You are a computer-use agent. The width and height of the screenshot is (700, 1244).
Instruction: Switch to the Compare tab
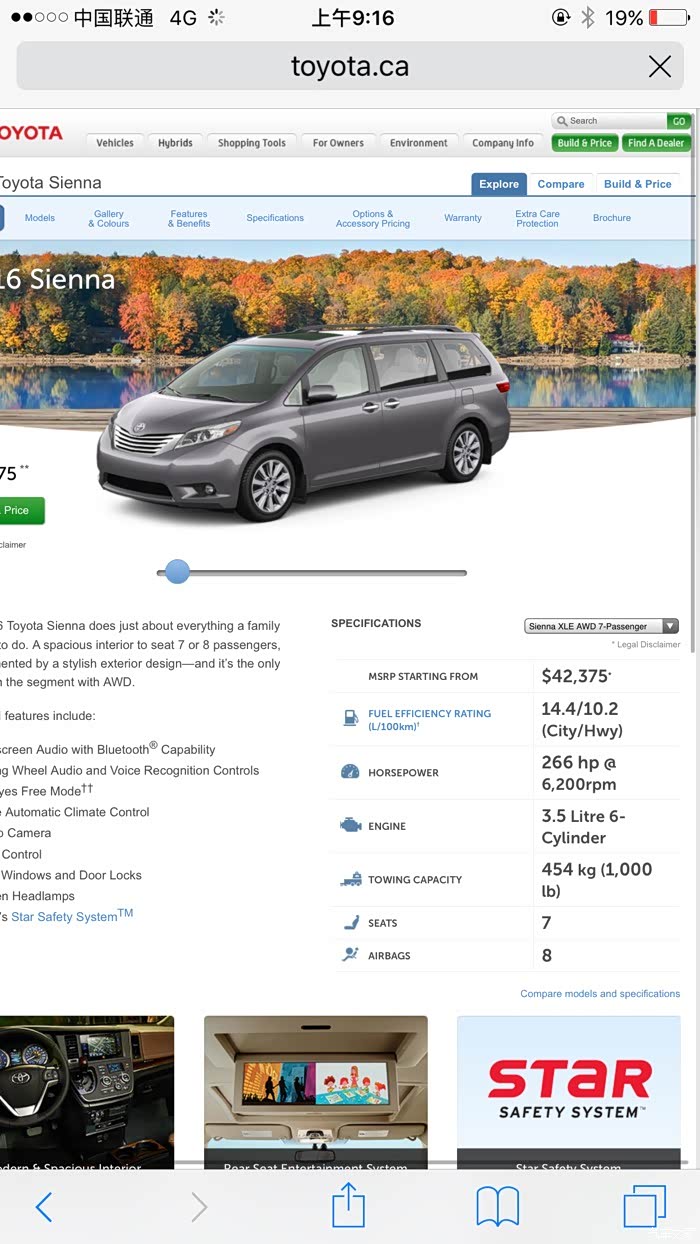tap(561, 184)
